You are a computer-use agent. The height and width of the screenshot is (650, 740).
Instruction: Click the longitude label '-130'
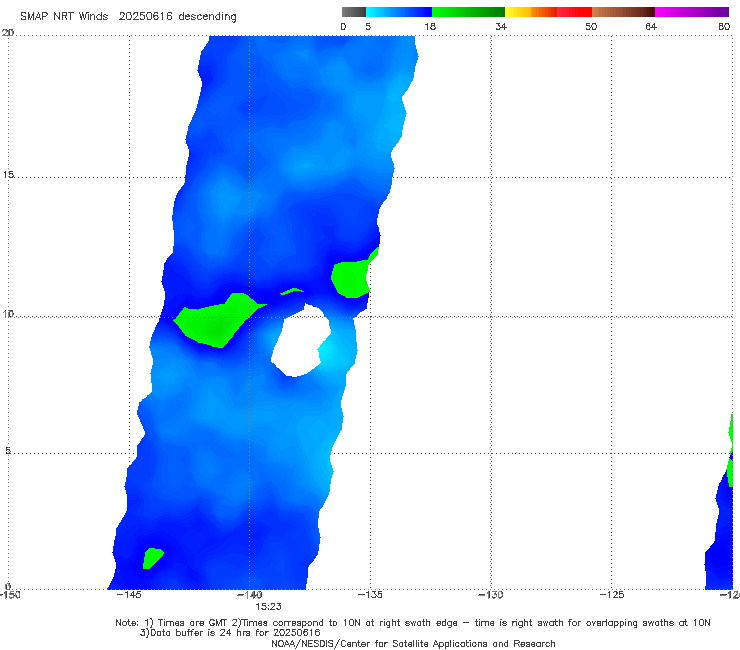(491, 595)
